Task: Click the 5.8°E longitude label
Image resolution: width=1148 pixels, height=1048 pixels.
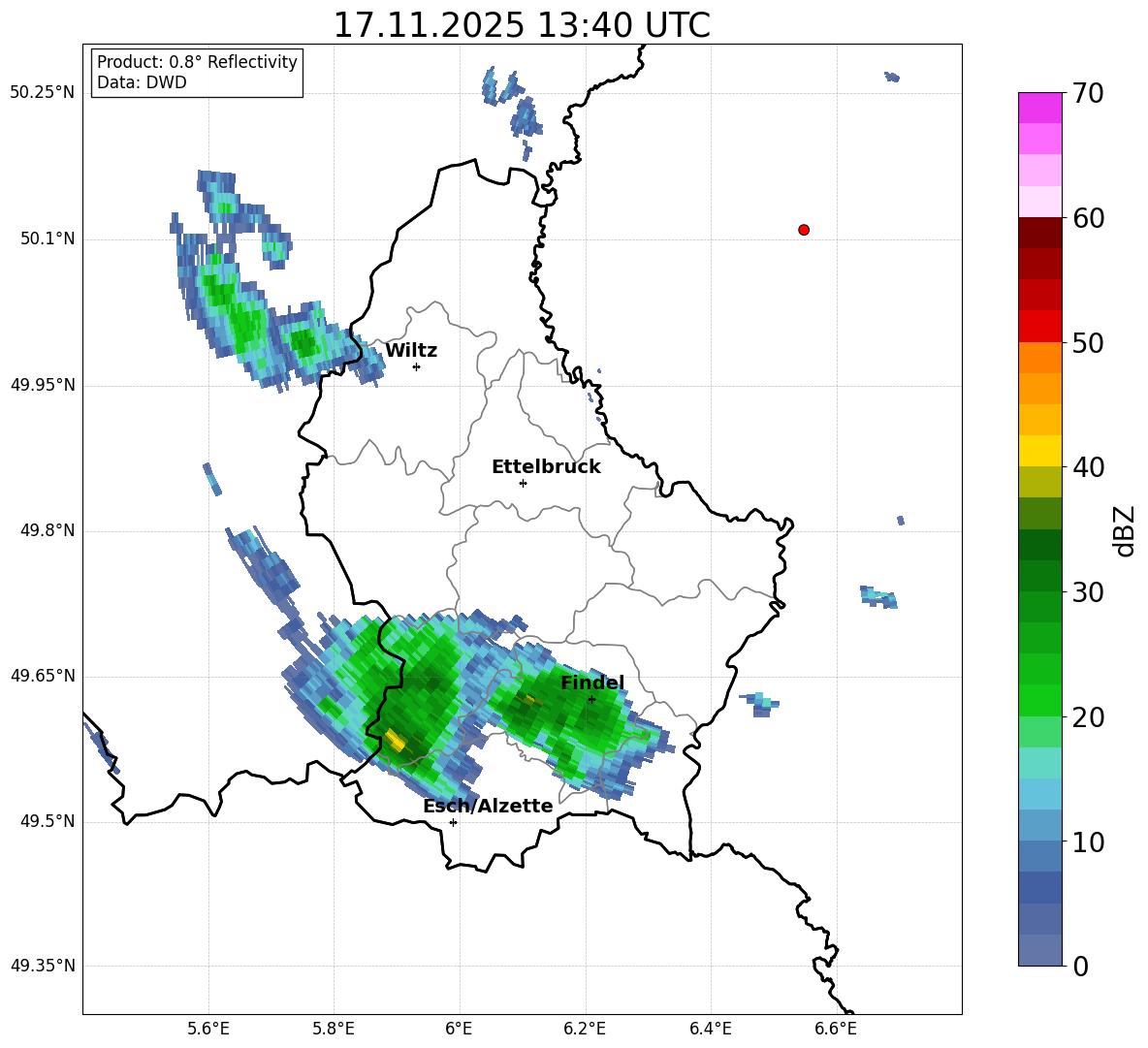Action: click(334, 1029)
